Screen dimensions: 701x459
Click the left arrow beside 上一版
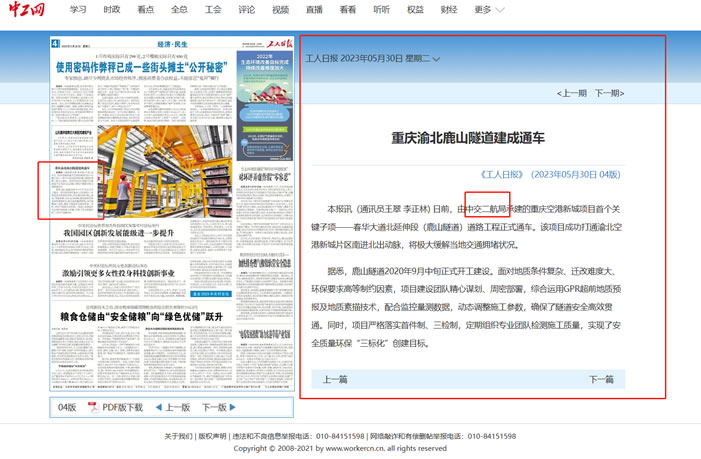tap(158, 408)
